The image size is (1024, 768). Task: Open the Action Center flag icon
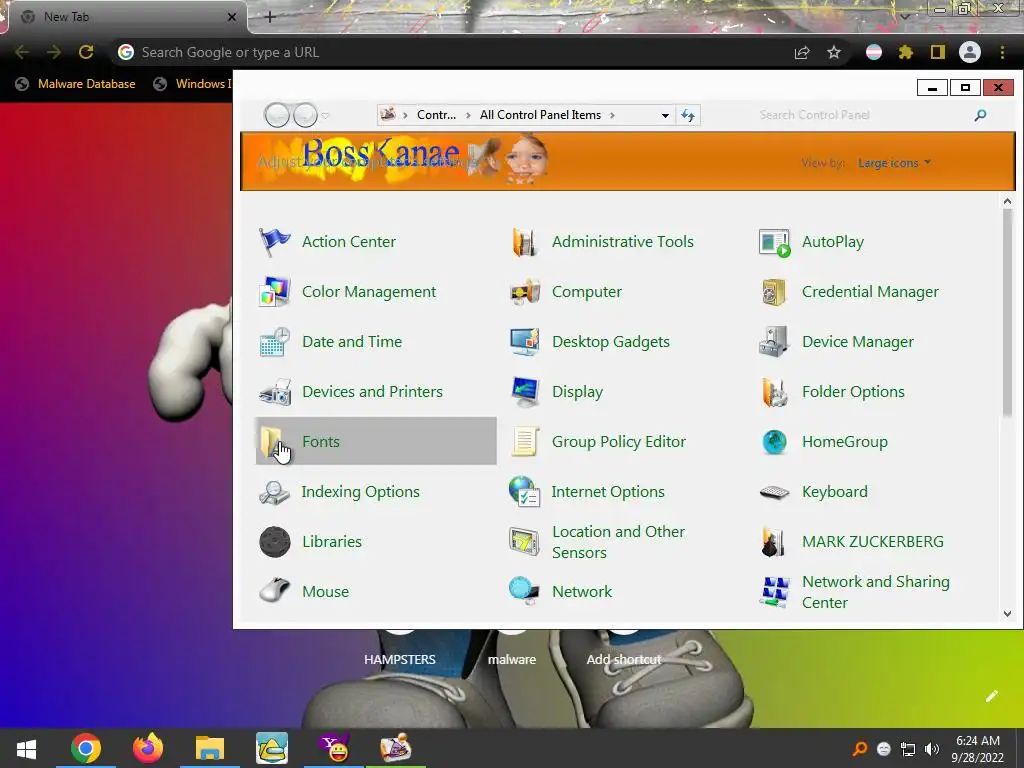tap(274, 242)
